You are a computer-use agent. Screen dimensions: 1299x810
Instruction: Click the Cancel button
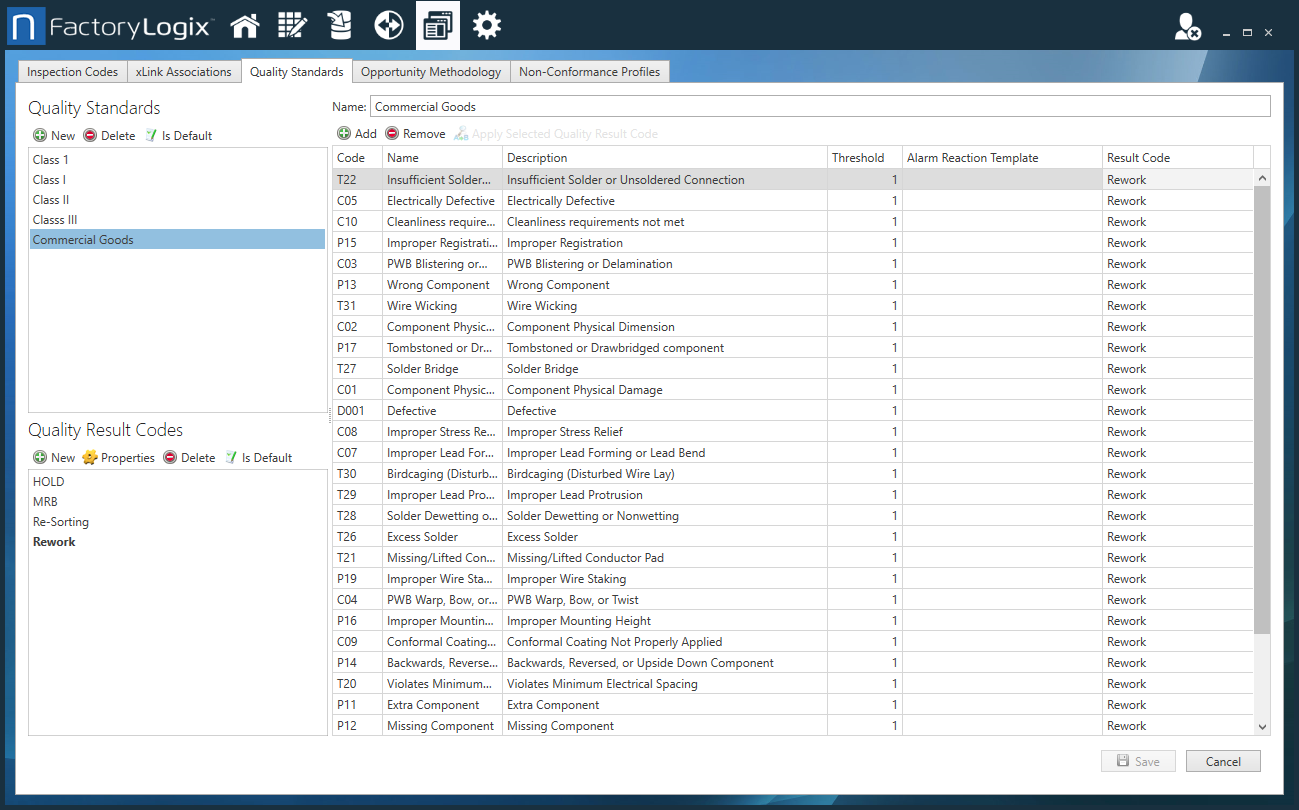pos(1222,762)
